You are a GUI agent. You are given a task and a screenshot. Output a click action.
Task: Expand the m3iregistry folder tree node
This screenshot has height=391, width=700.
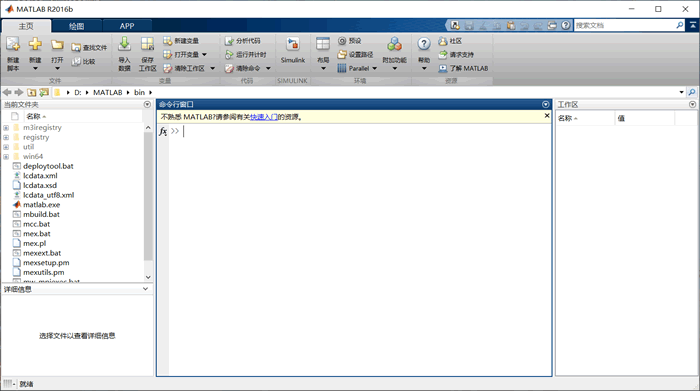tap(6, 128)
